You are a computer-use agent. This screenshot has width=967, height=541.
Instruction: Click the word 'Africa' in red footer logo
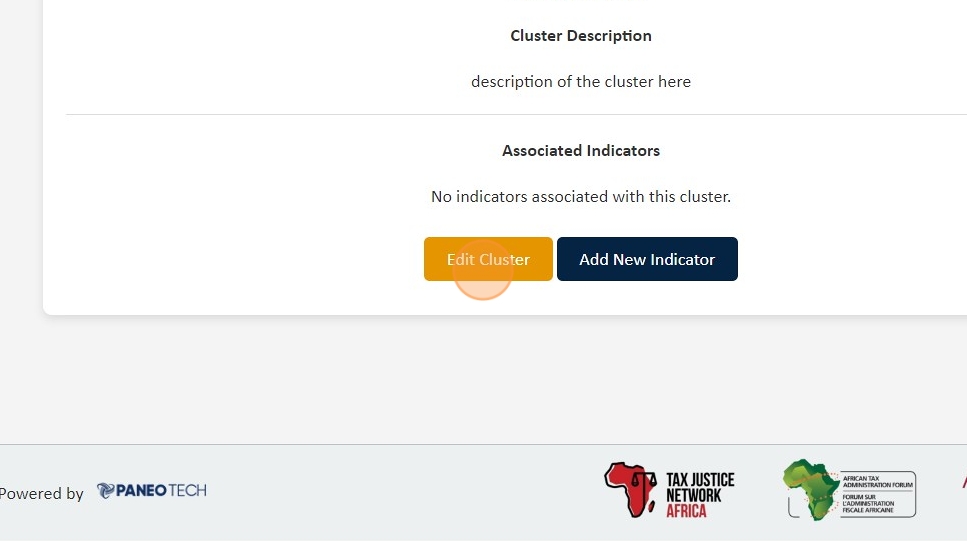686,511
